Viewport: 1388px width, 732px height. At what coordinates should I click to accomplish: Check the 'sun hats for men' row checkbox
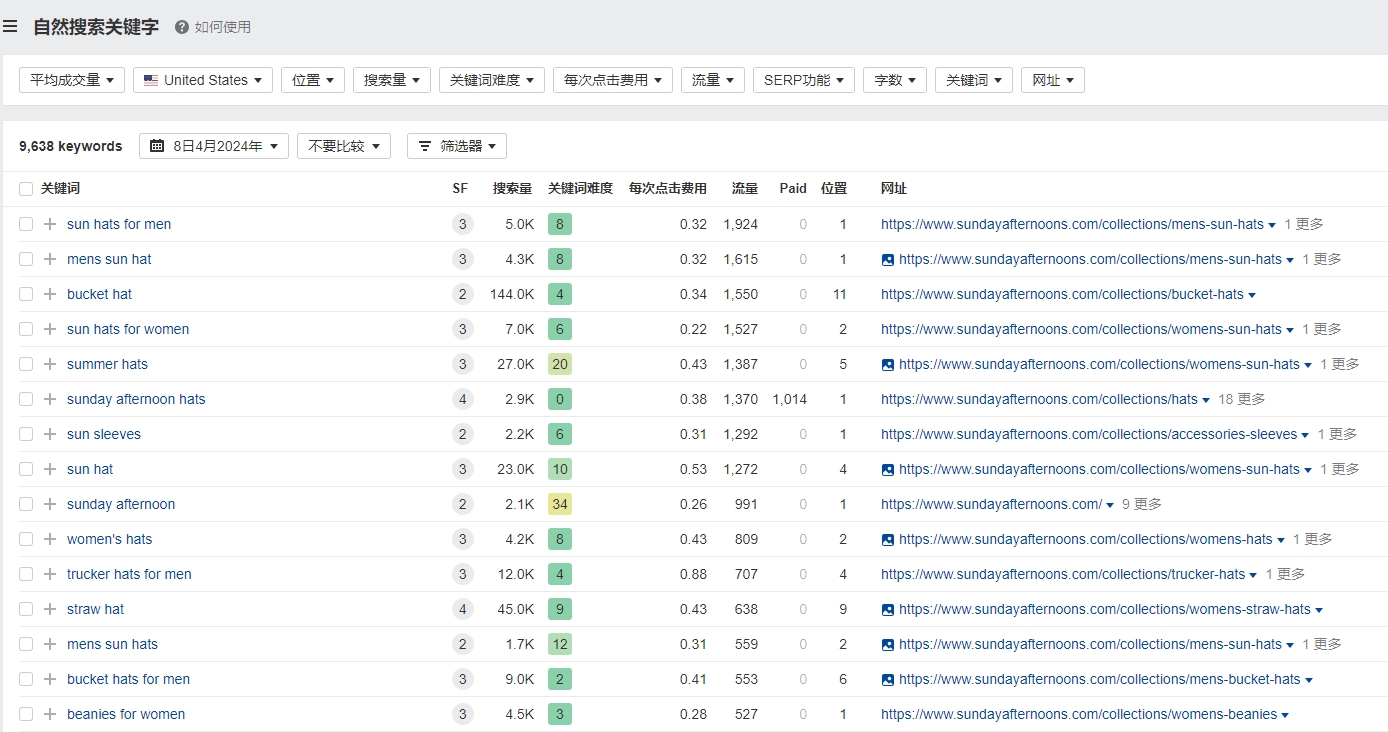pyautogui.click(x=26, y=224)
